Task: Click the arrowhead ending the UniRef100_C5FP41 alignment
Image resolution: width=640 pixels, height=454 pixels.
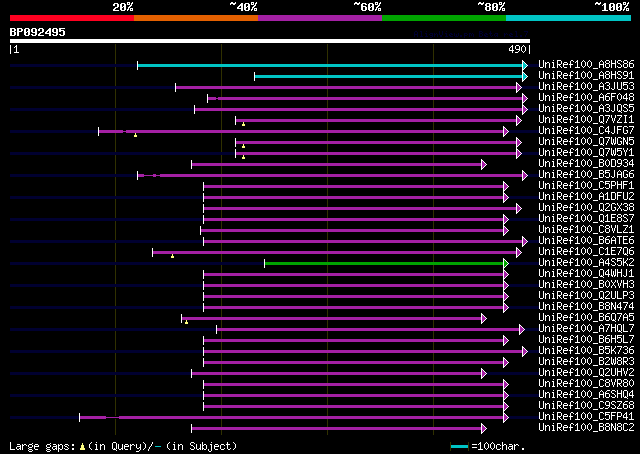Action: (506, 417)
